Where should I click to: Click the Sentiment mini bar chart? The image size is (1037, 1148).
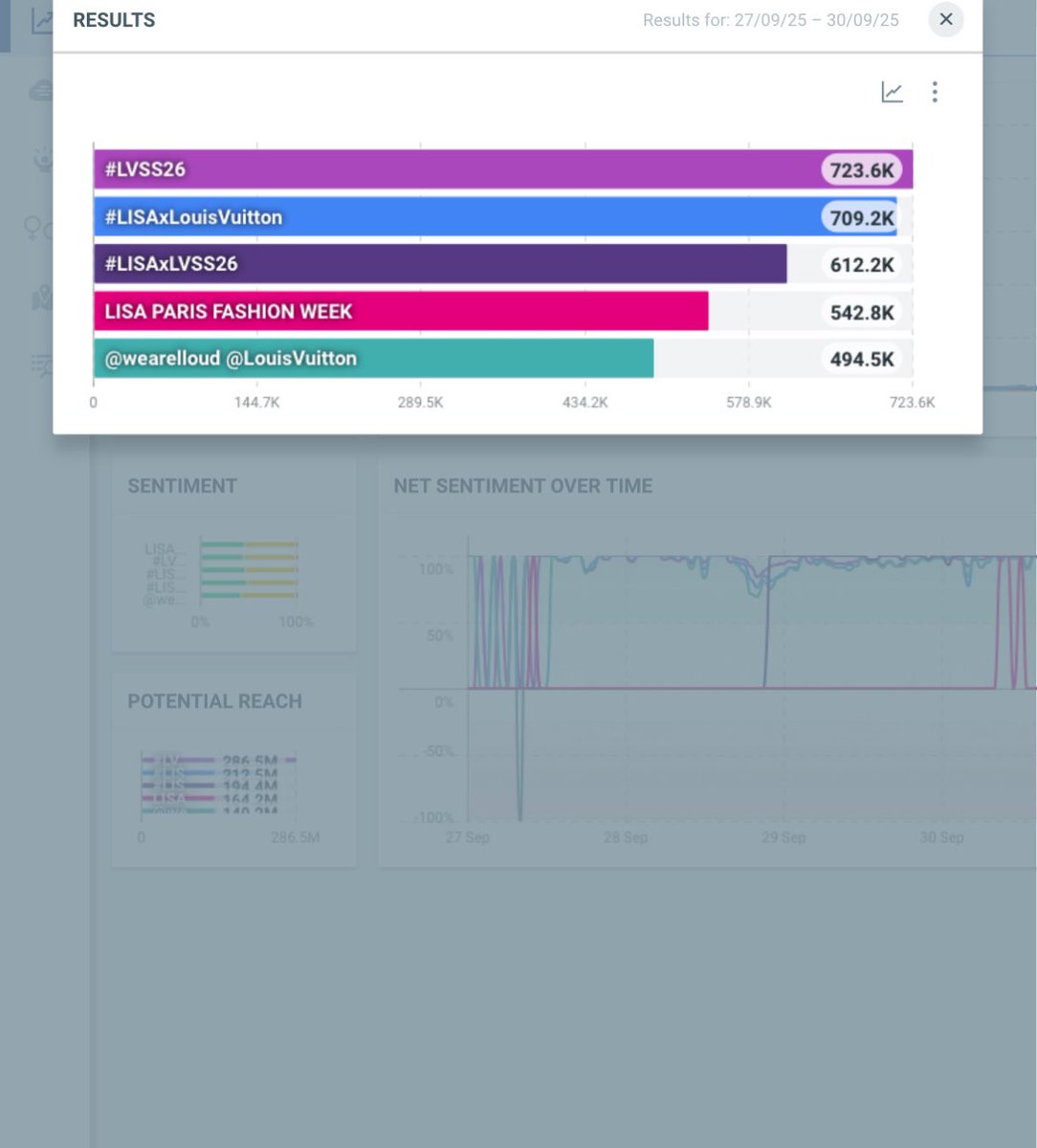[249, 570]
